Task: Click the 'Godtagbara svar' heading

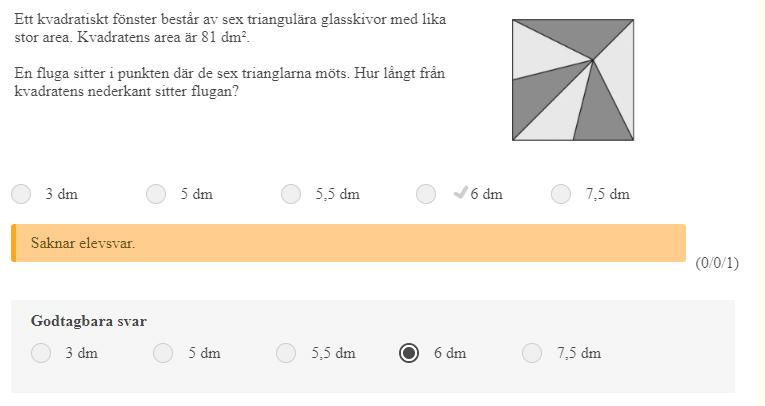Action: (89, 321)
